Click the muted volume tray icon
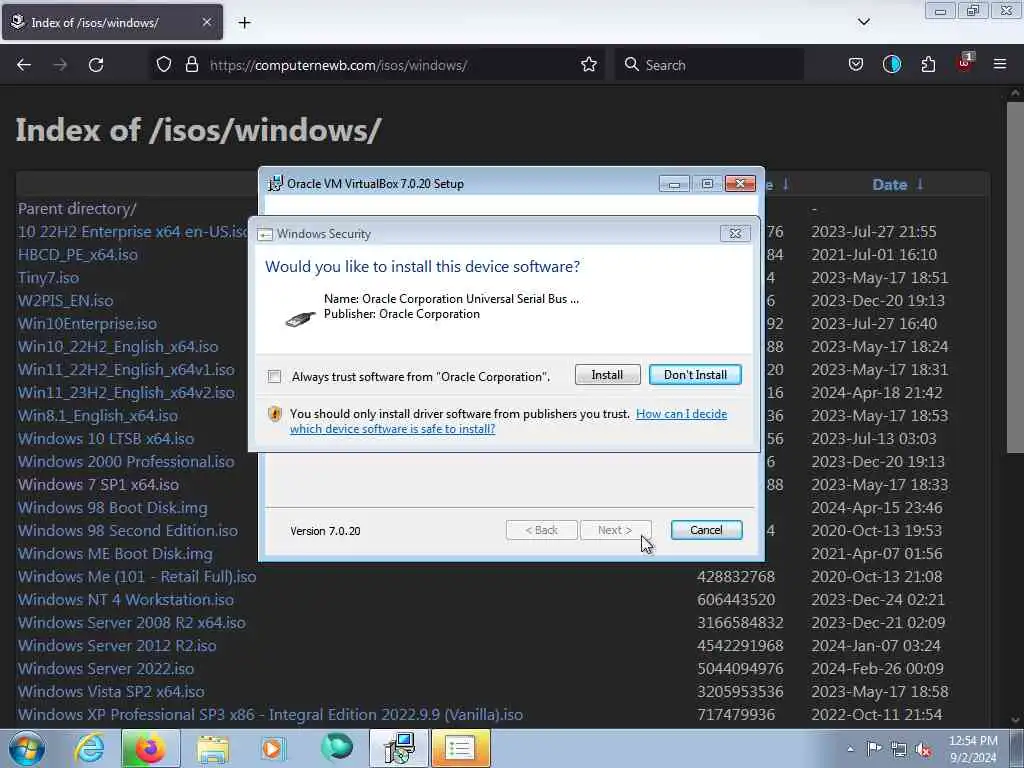Viewport: 1024px width, 768px height. (923, 750)
